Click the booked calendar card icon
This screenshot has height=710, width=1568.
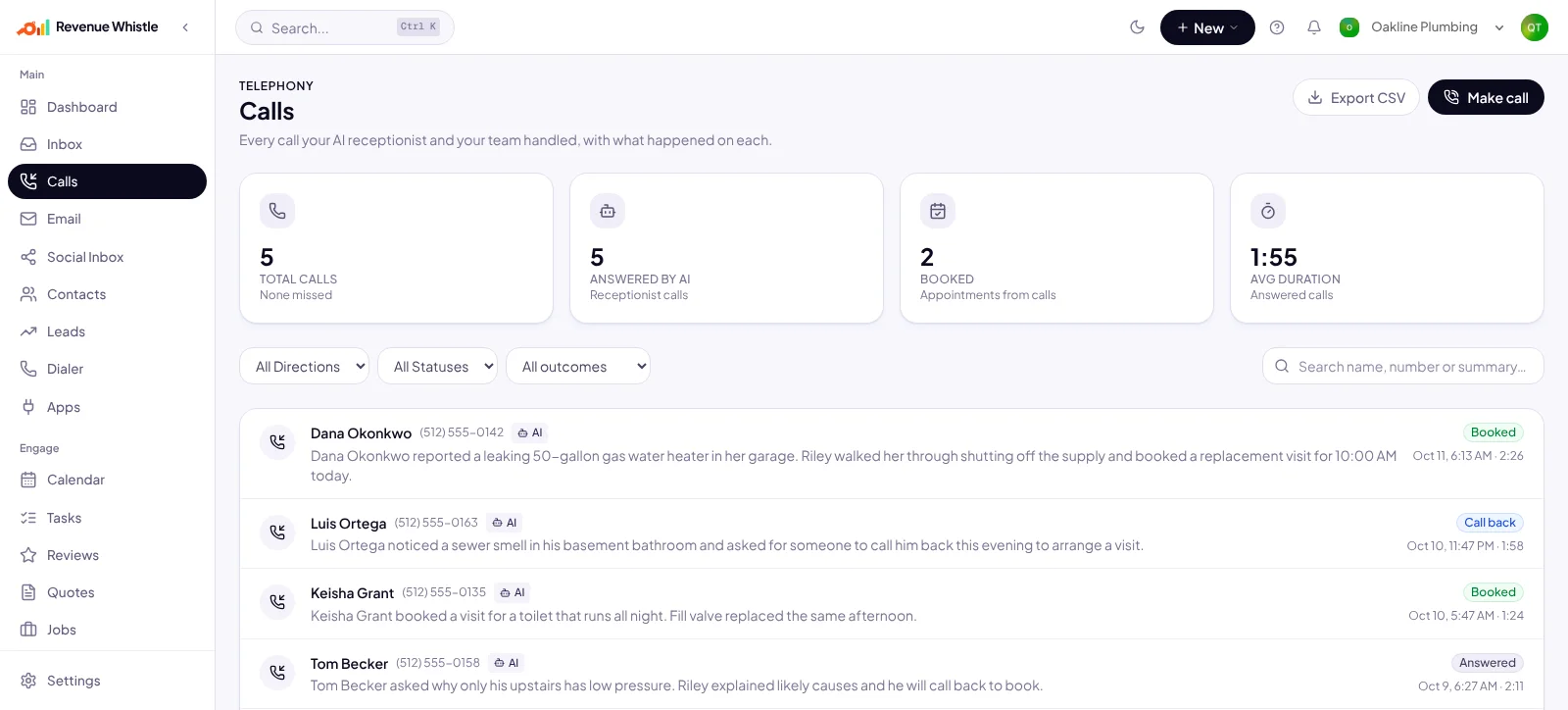938,211
